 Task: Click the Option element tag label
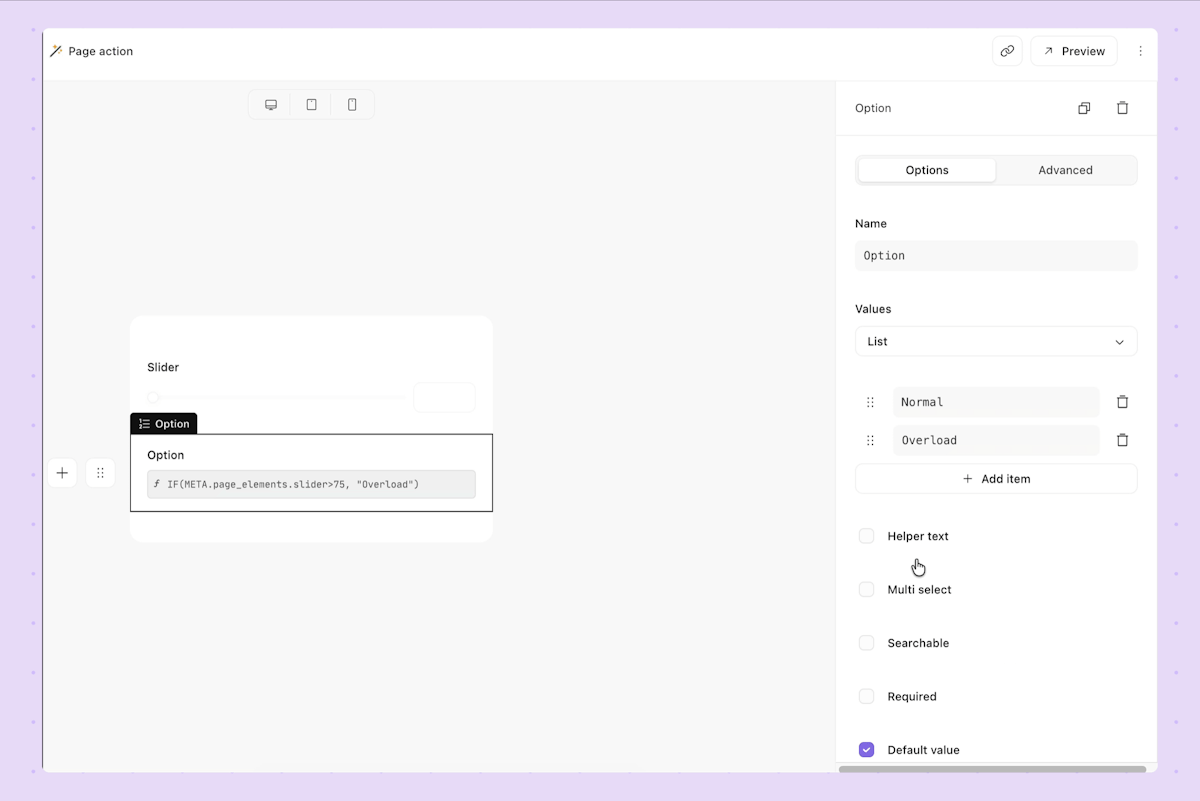point(164,424)
